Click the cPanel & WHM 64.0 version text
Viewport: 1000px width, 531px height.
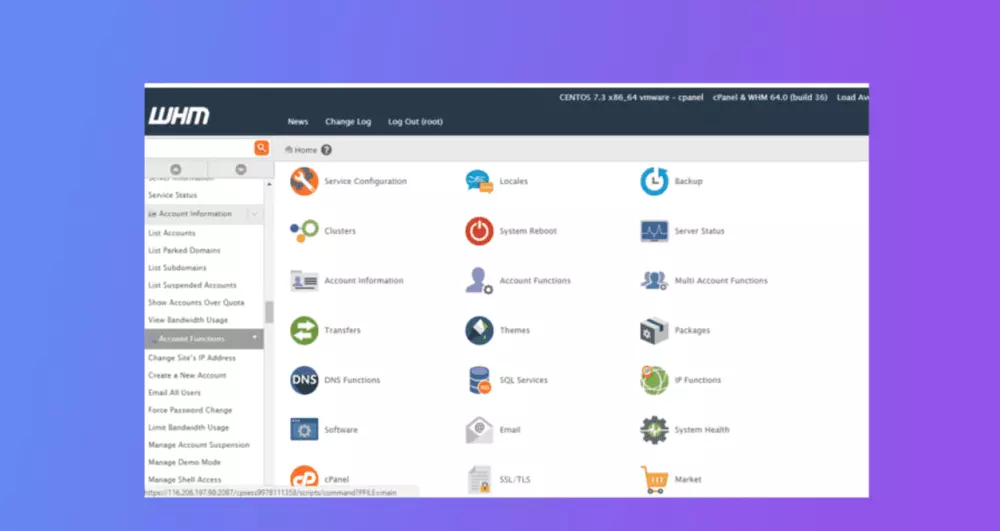point(770,98)
